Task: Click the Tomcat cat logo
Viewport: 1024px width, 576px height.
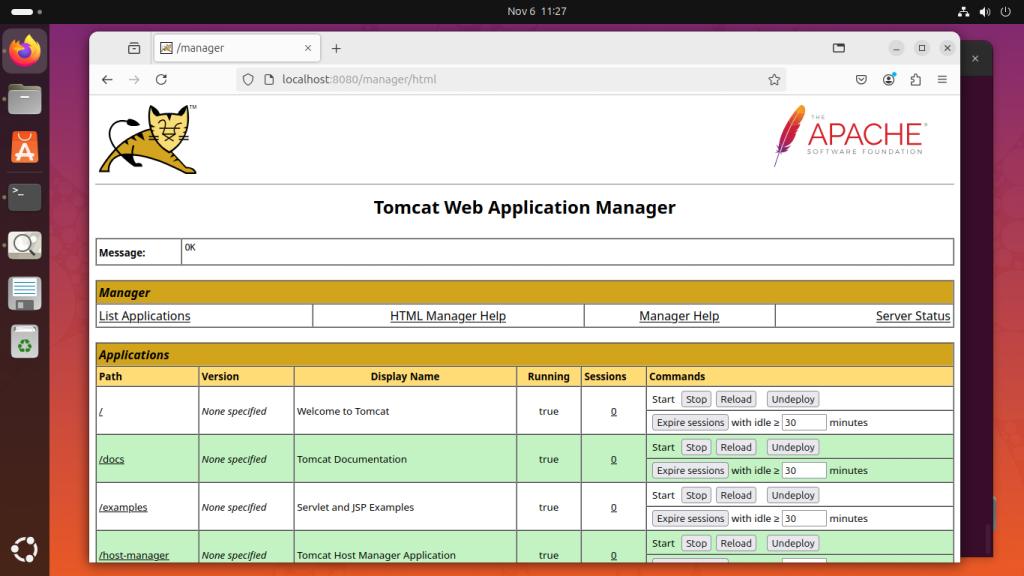Action: coord(148,137)
